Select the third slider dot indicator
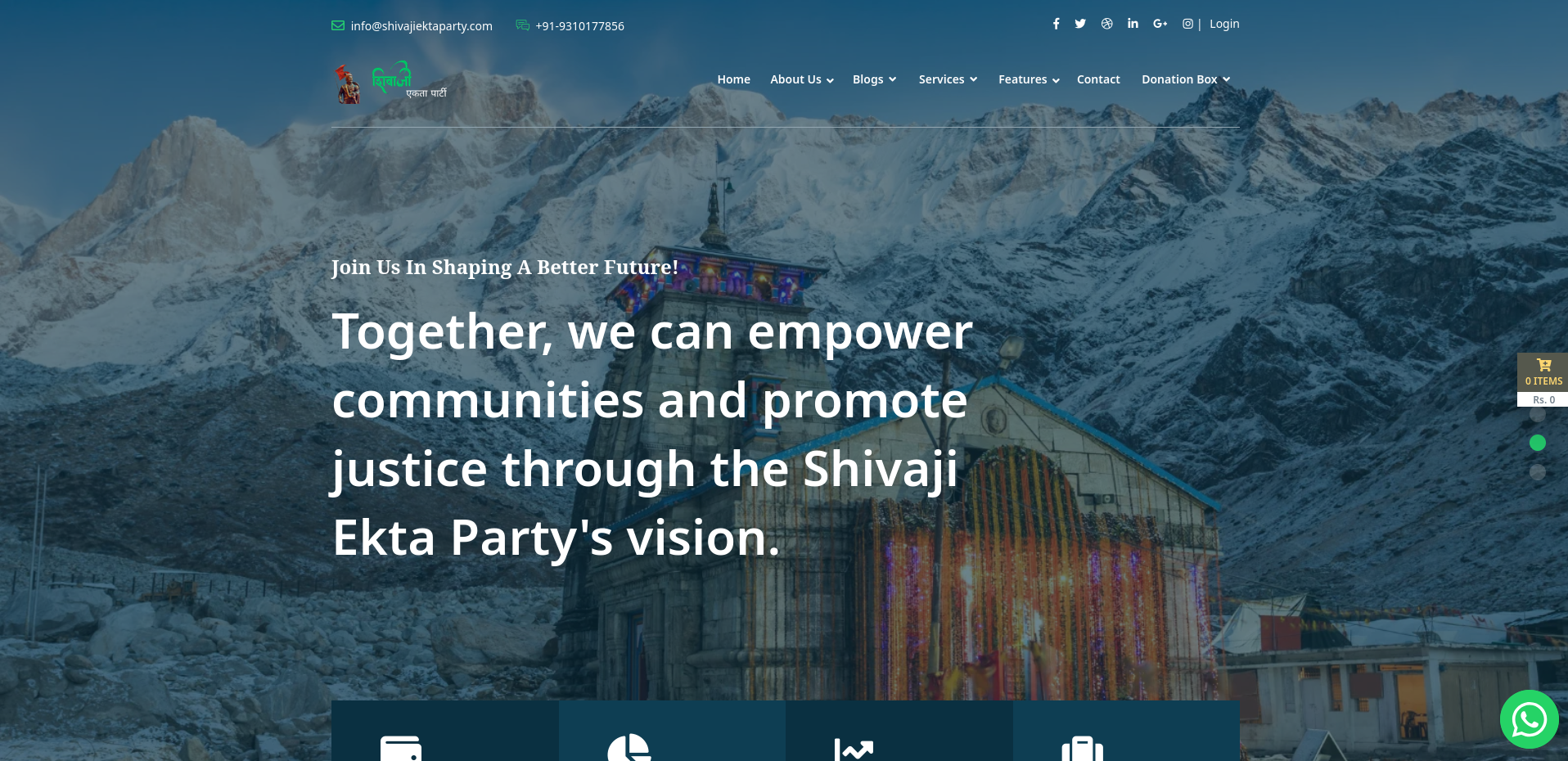This screenshot has width=1568, height=761. [x=1538, y=472]
